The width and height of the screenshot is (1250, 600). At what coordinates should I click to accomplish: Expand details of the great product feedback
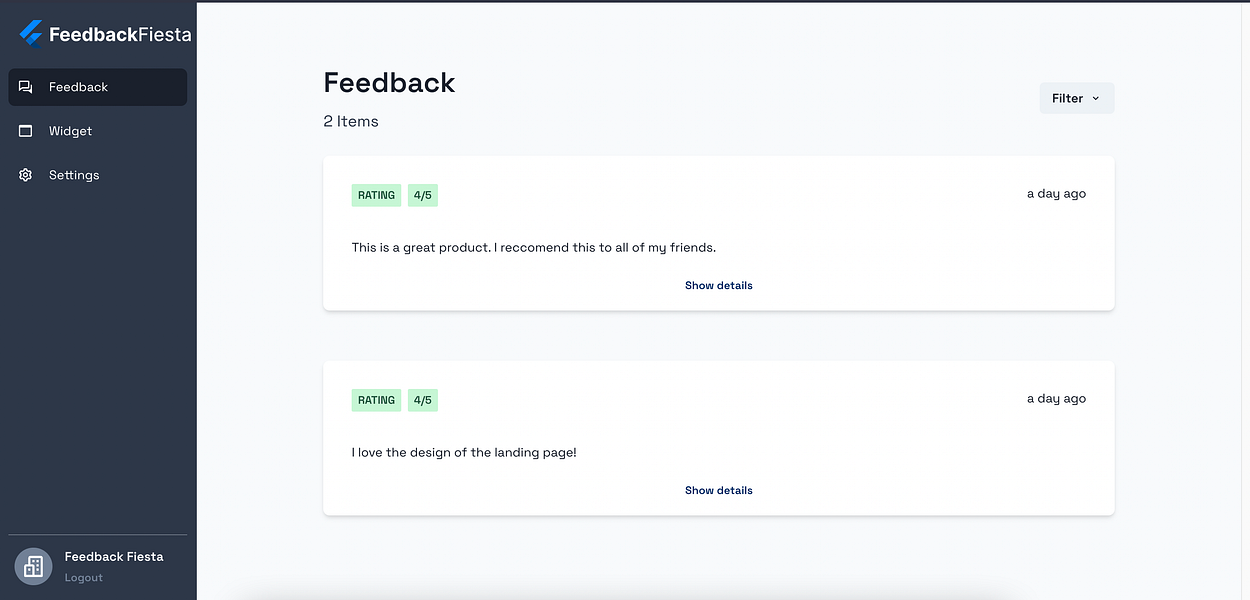tap(718, 285)
